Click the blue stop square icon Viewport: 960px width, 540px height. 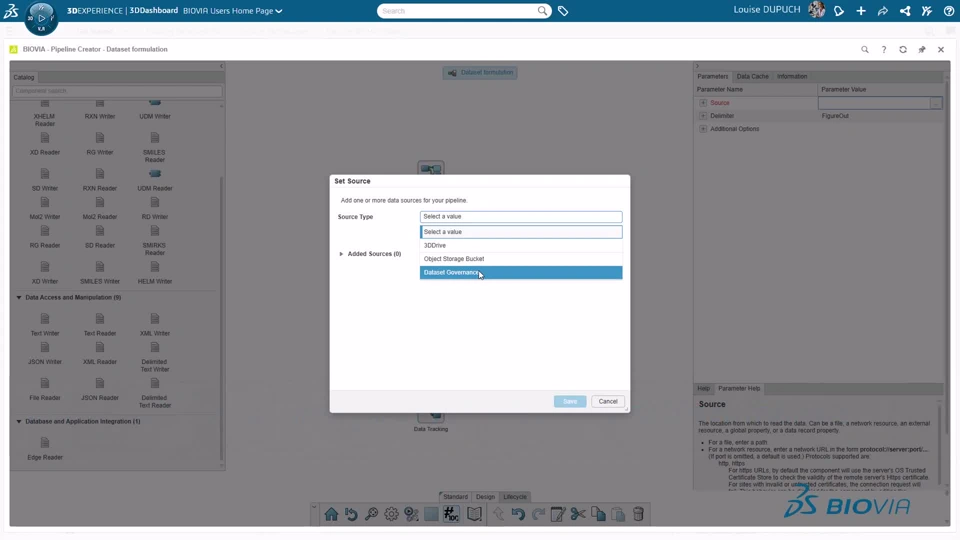pyautogui.click(x=431, y=514)
